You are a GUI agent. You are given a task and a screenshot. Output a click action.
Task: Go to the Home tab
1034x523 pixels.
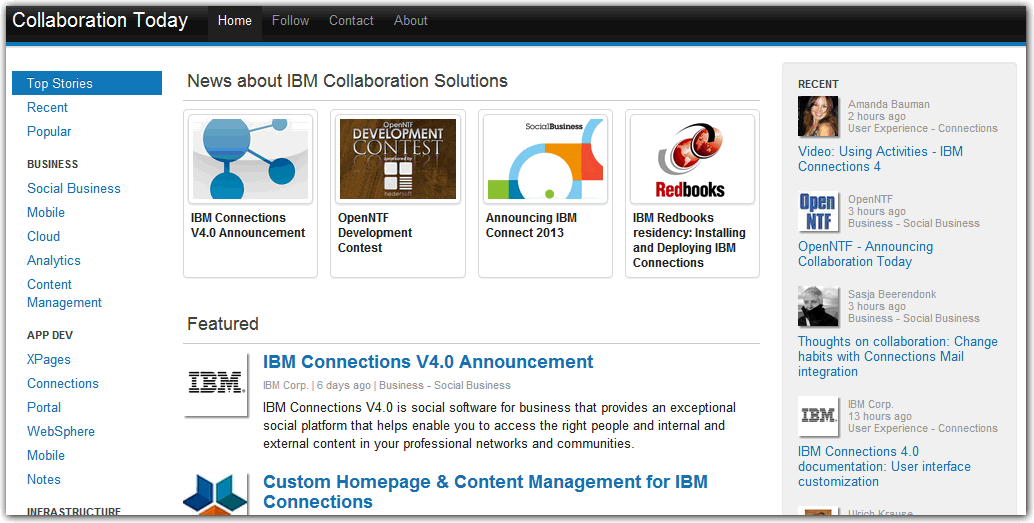[x=235, y=21]
